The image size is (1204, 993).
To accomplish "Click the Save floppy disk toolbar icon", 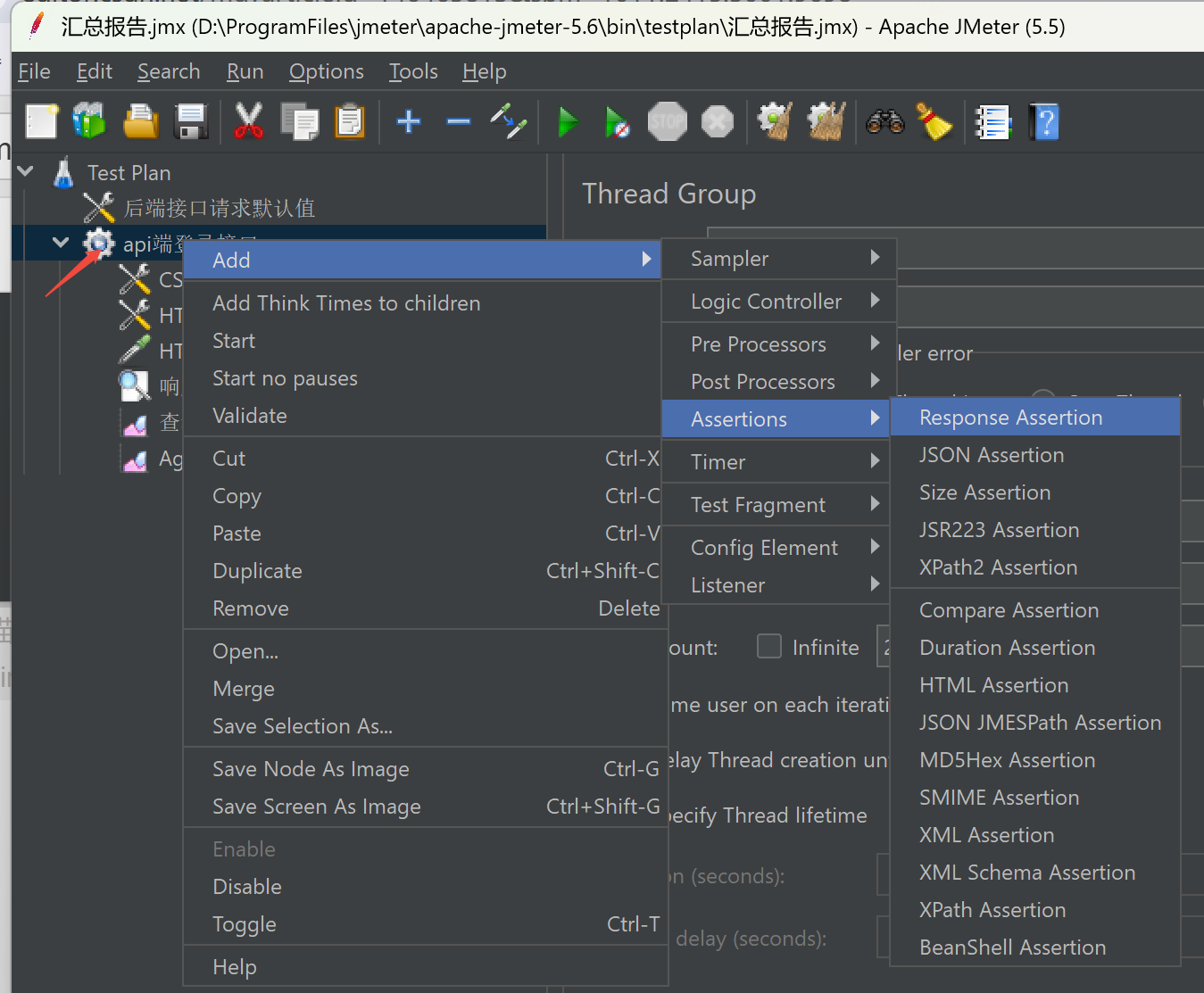I will [191, 121].
